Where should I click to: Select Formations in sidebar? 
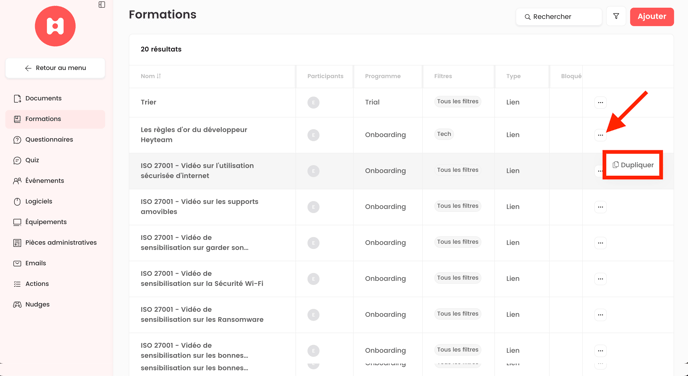coord(55,119)
